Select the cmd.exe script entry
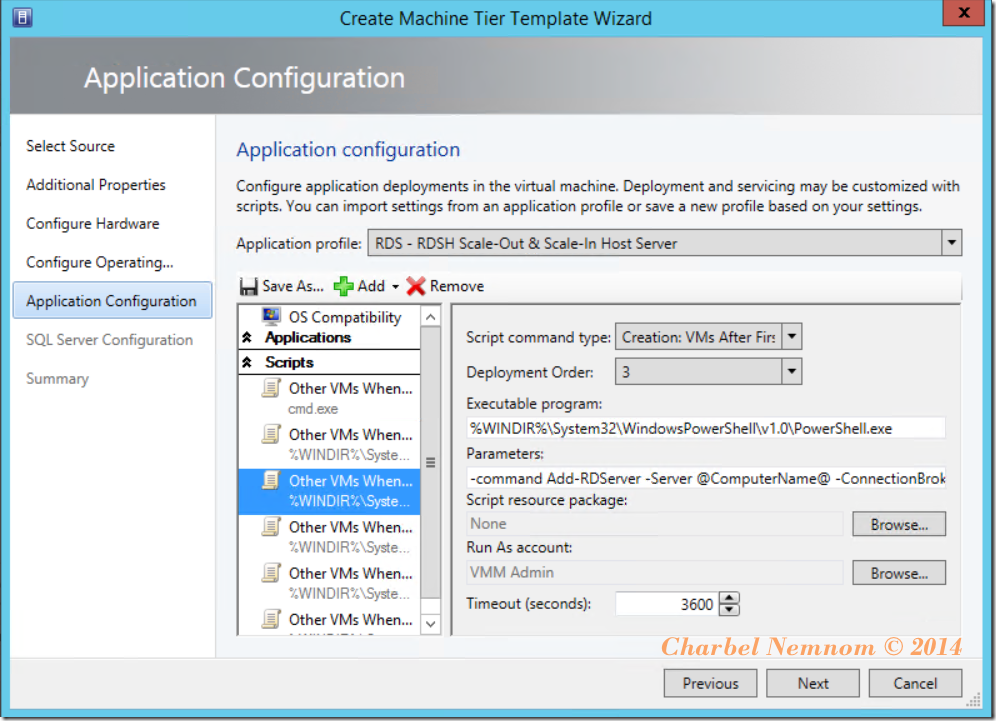 (x=330, y=398)
